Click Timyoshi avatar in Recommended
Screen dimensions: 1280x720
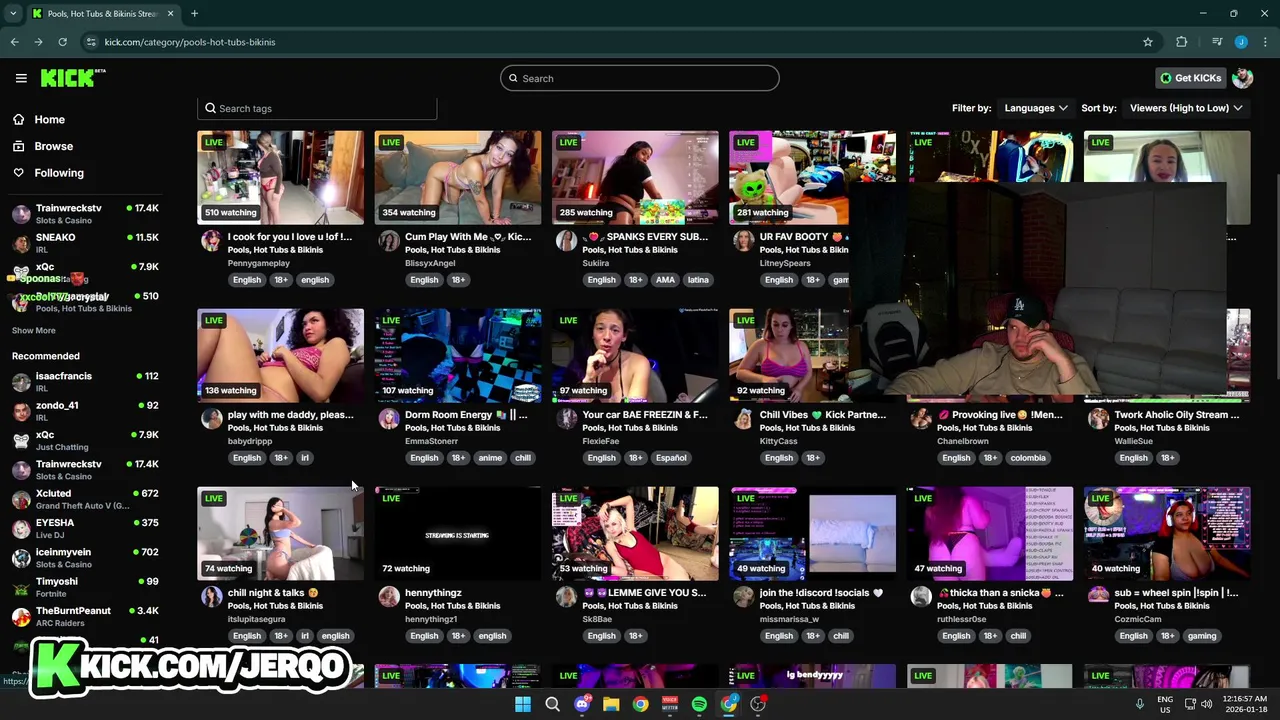pos(21,587)
